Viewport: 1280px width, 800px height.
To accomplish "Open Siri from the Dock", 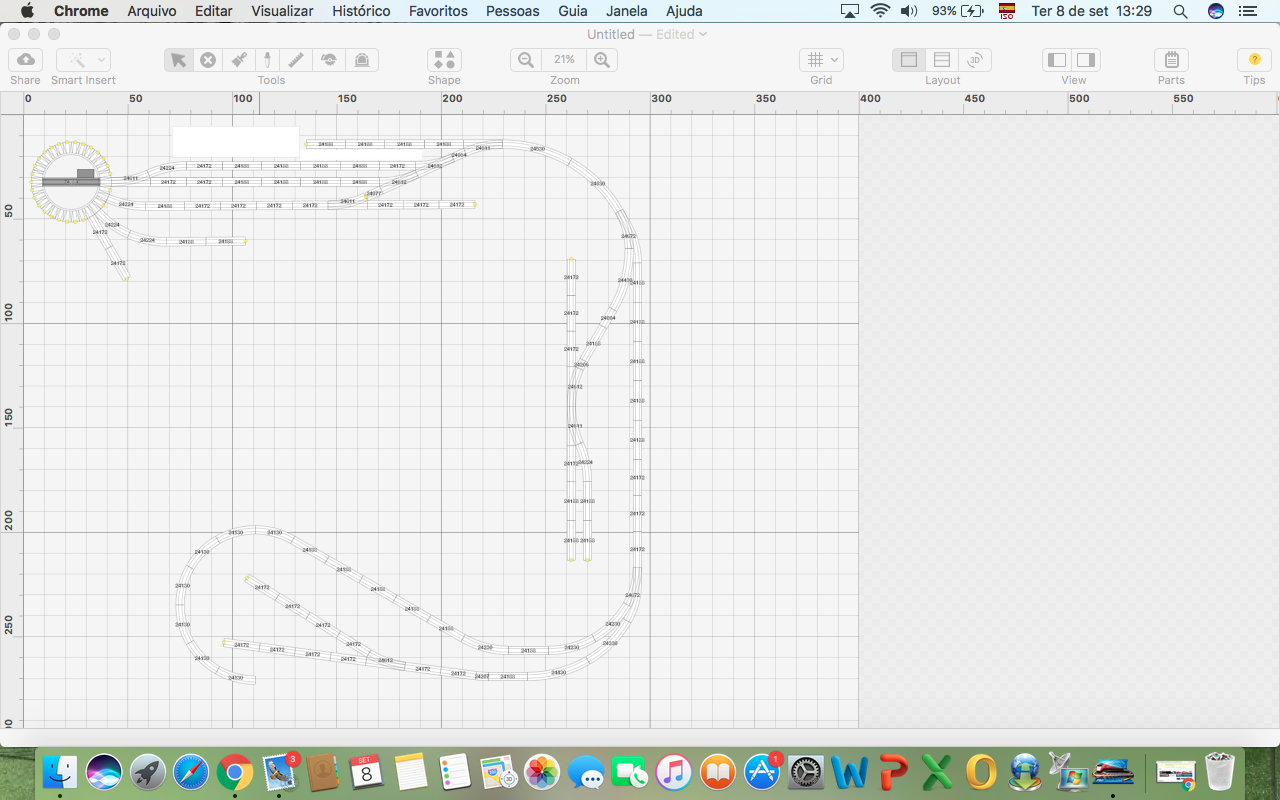I will (x=104, y=772).
